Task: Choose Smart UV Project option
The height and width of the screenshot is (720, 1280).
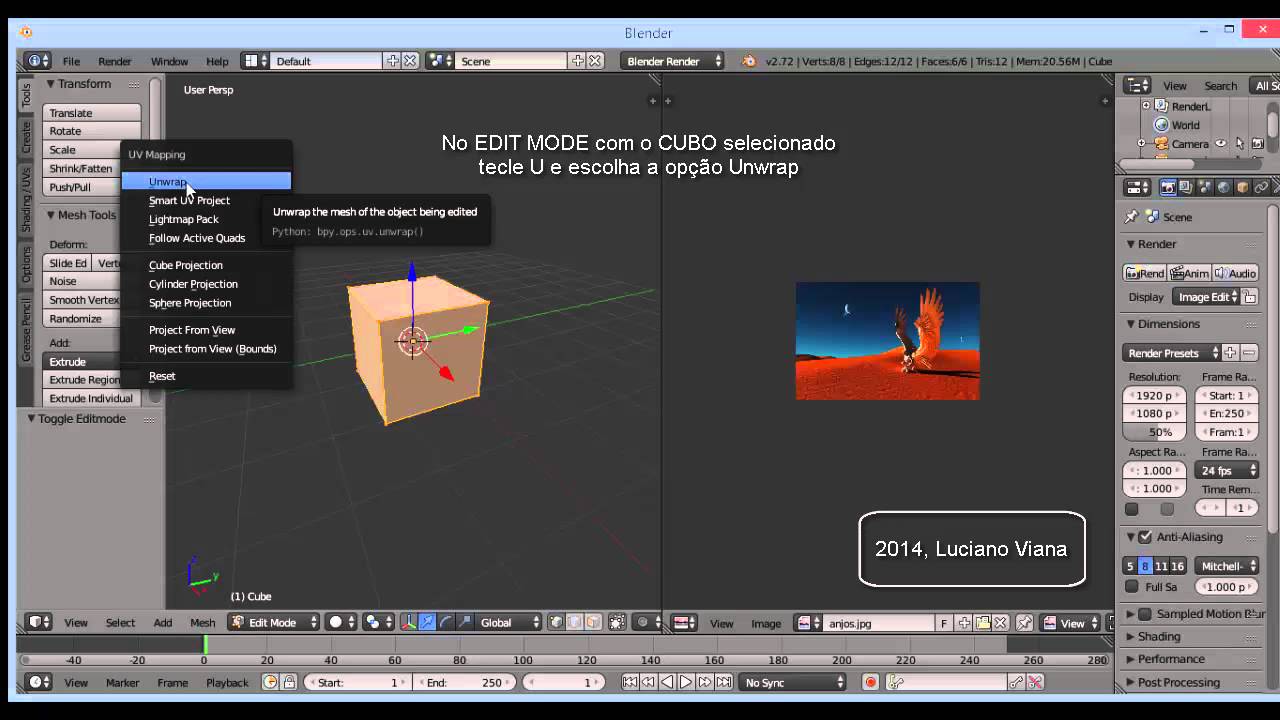Action: click(x=206, y=200)
